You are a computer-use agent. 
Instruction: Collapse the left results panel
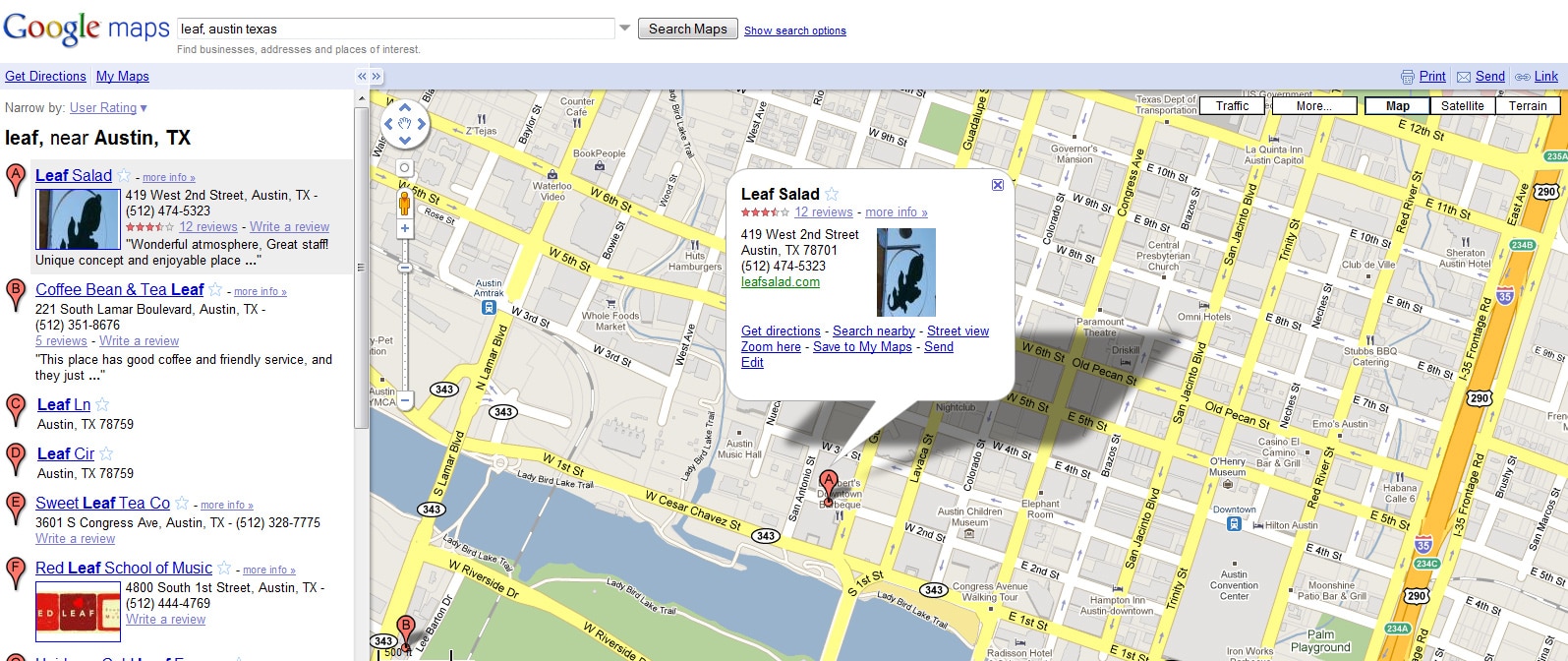(x=362, y=77)
